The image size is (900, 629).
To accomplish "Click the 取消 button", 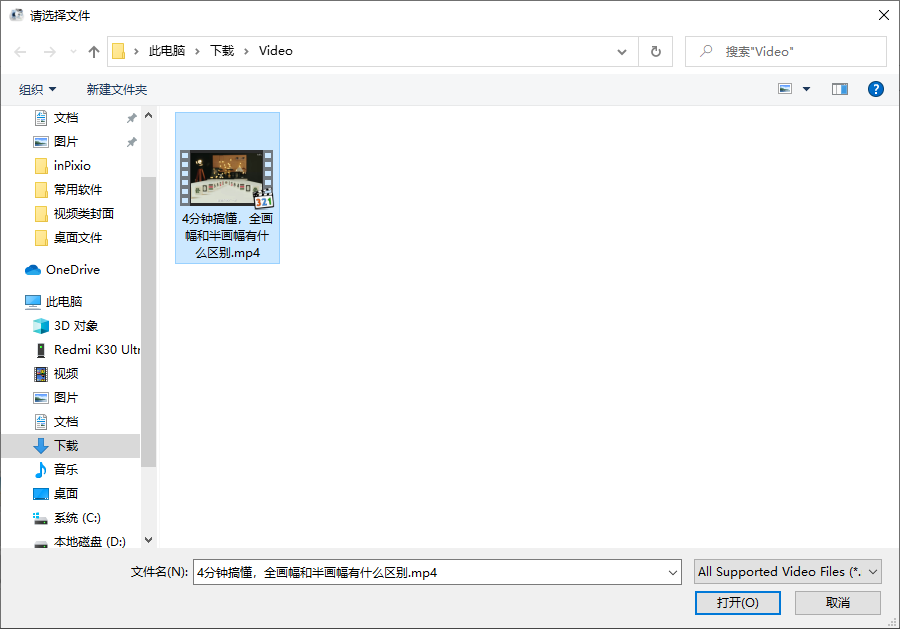I will (x=837, y=602).
